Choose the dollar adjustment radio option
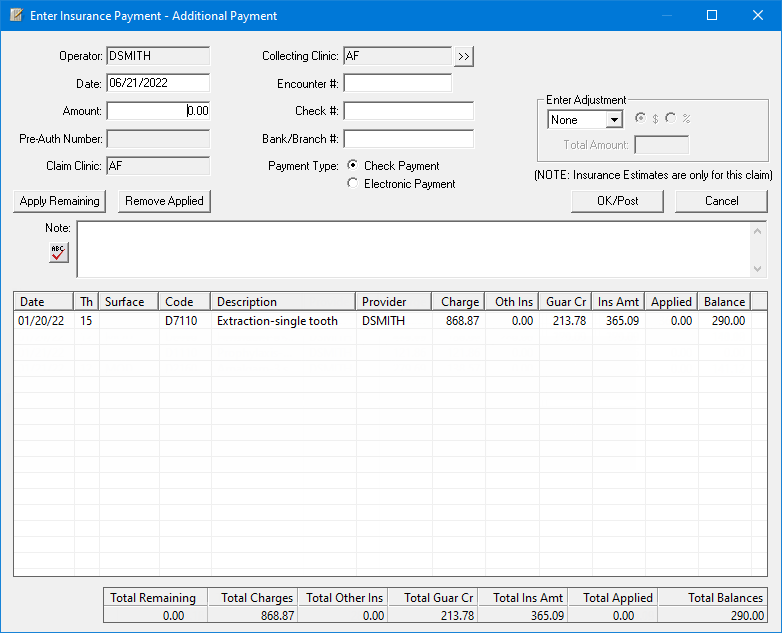 click(x=640, y=118)
